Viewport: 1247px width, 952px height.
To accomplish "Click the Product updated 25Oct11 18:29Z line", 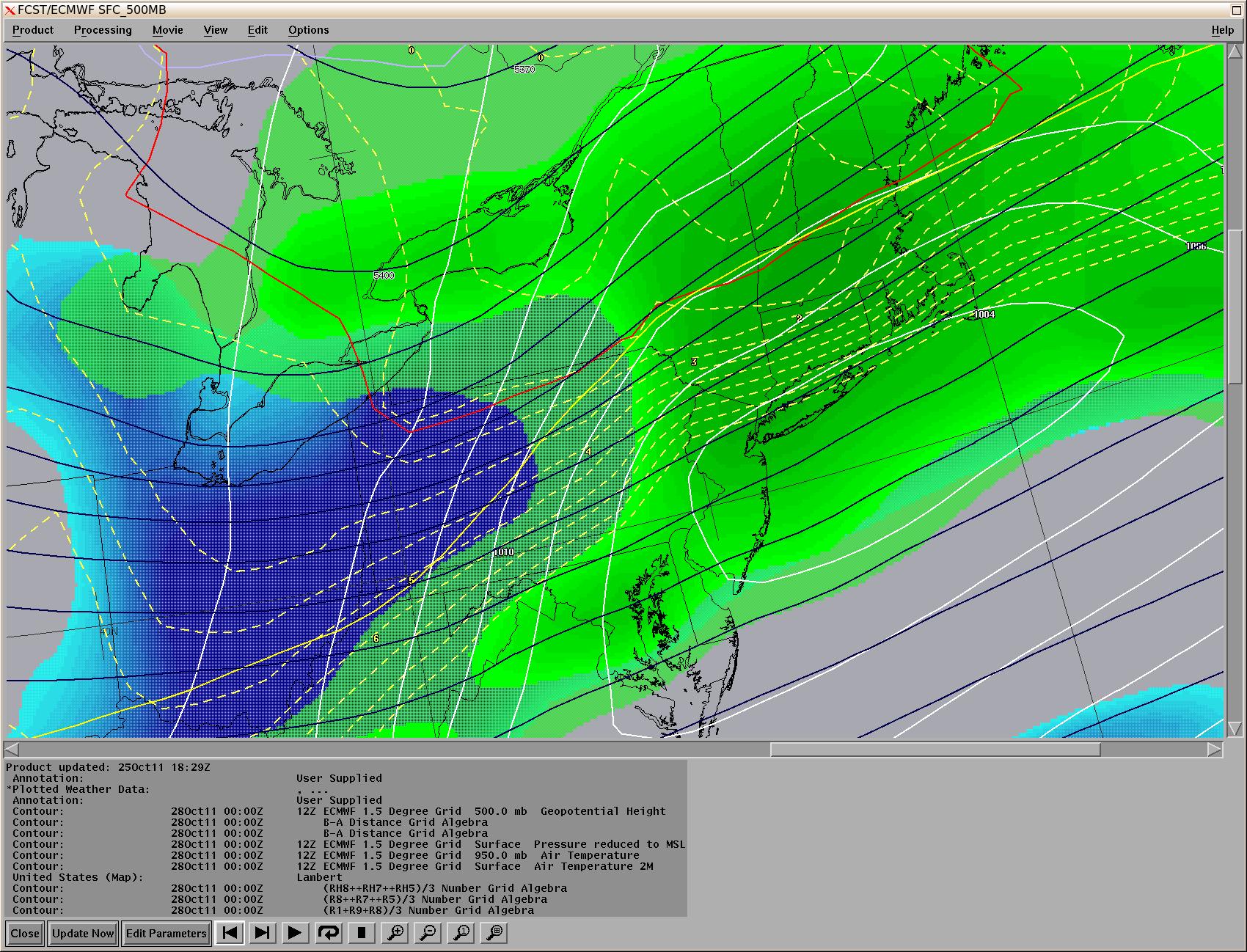I will coord(108,767).
